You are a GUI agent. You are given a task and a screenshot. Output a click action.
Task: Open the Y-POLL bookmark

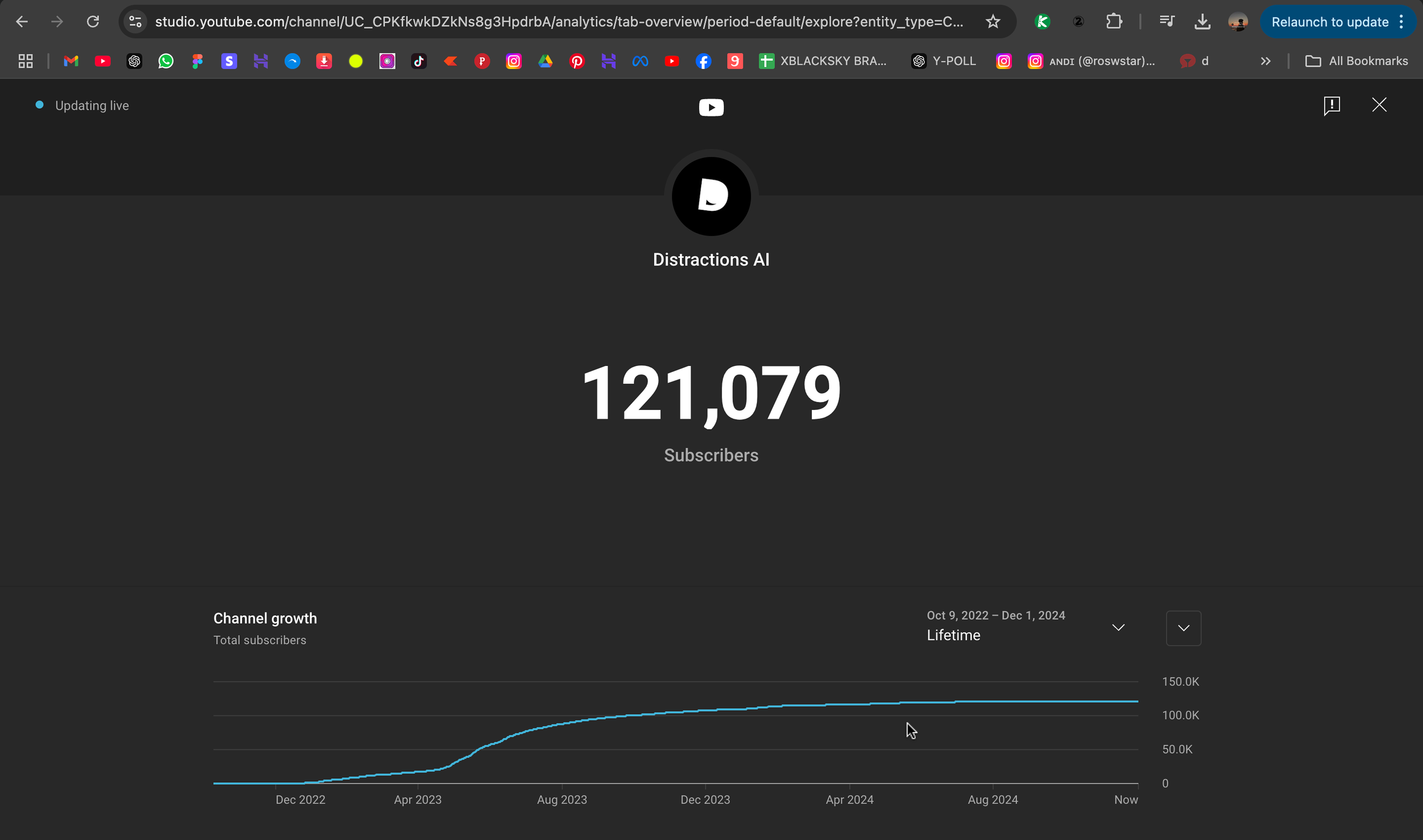pos(944,61)
